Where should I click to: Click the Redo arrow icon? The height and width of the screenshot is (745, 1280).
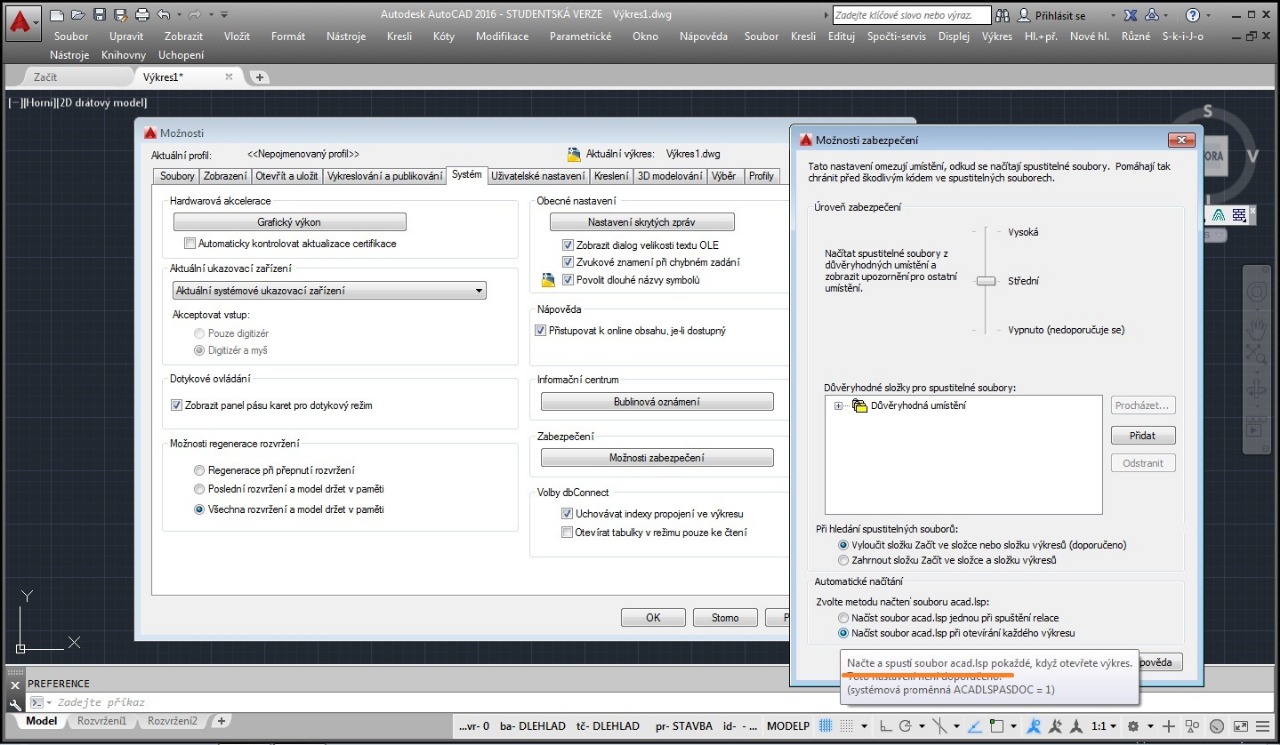point(195,15)
